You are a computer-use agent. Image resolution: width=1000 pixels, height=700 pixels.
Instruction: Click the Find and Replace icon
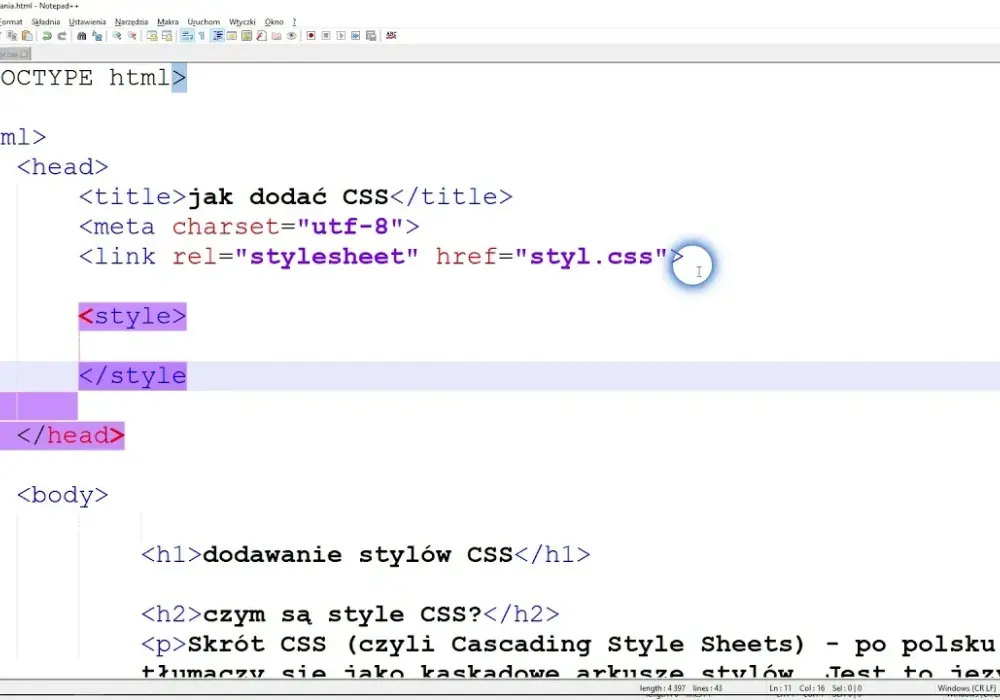[97, 36]
